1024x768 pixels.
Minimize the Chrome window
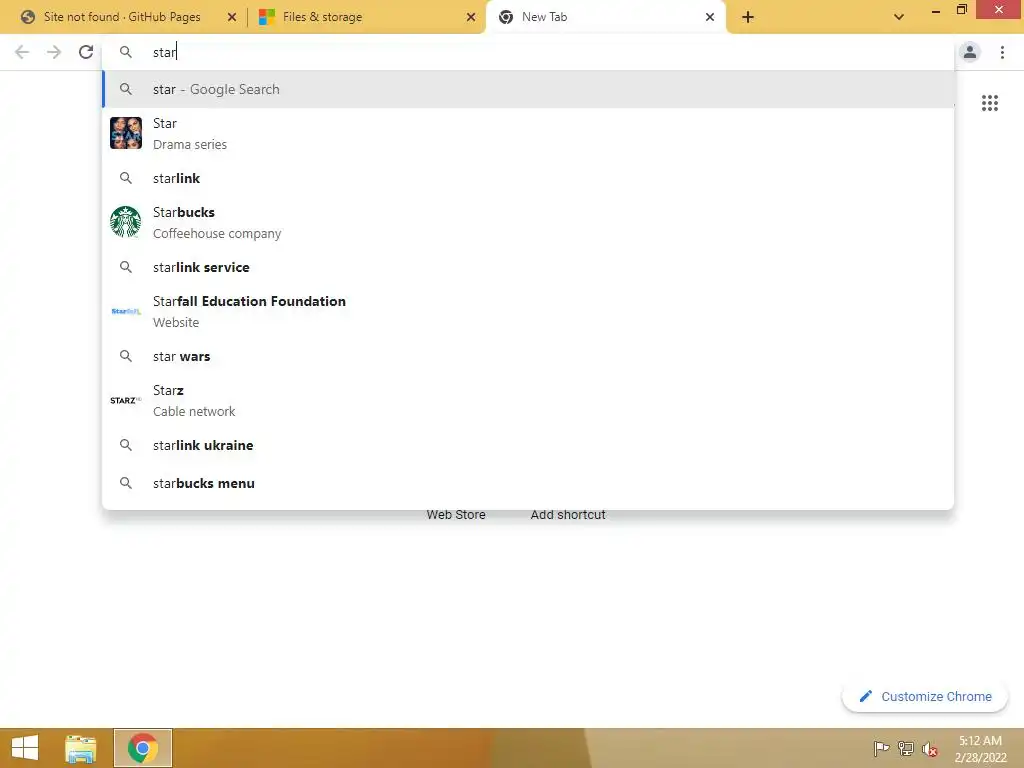coord(935,10)
